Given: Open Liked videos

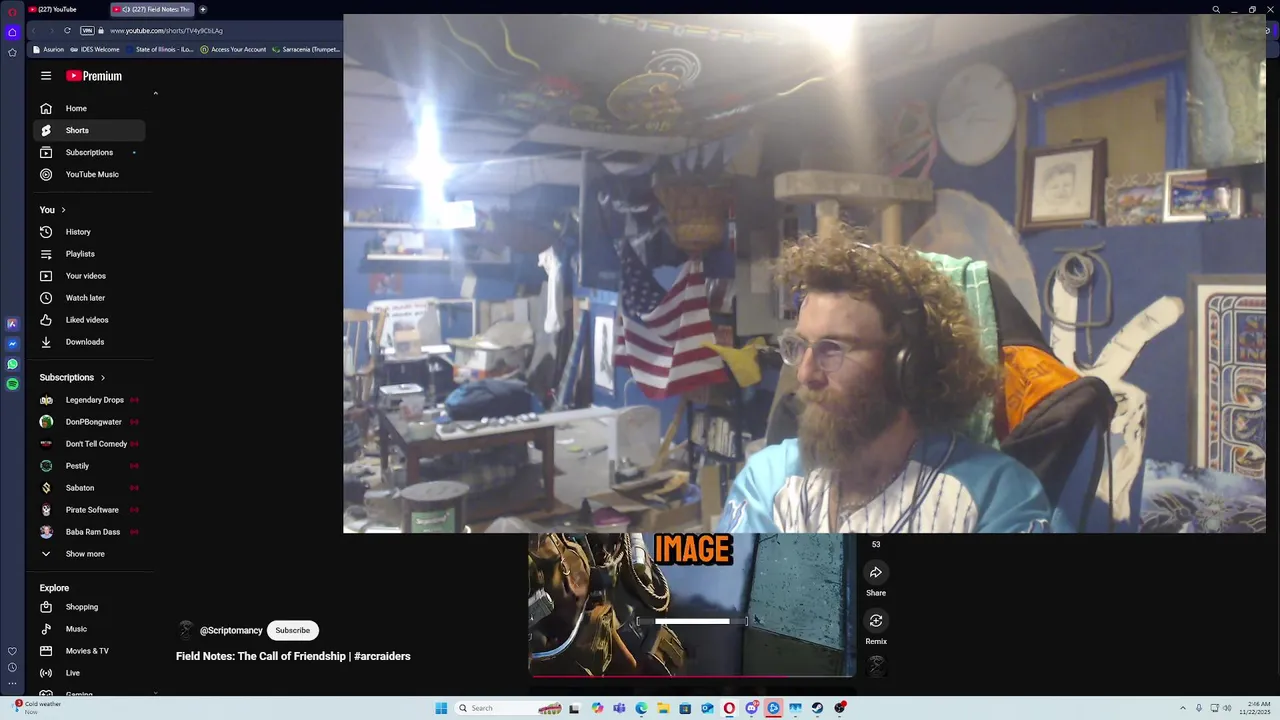Looking at the screenshot, I should tap(89, 320).
